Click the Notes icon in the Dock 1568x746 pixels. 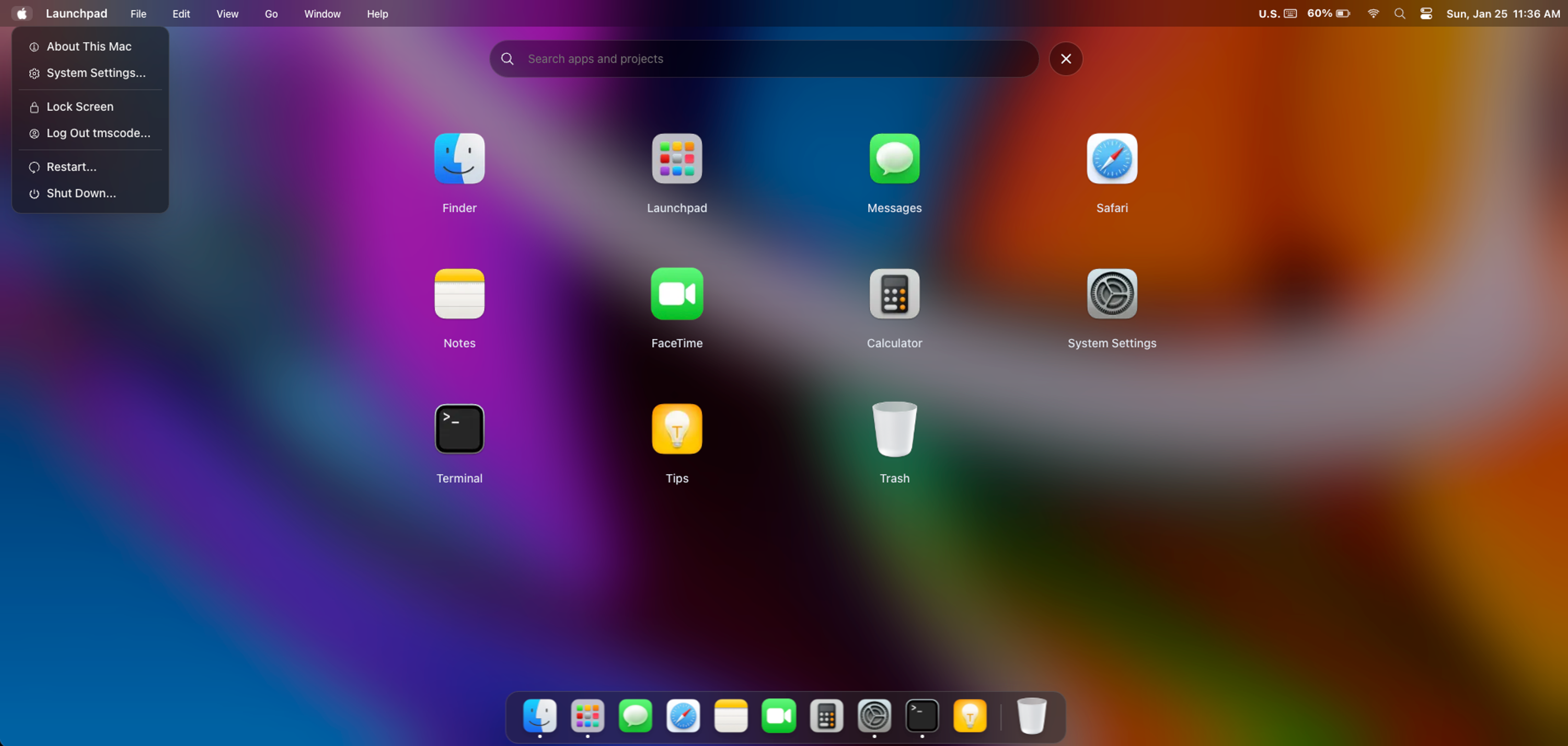pos(731,715)
